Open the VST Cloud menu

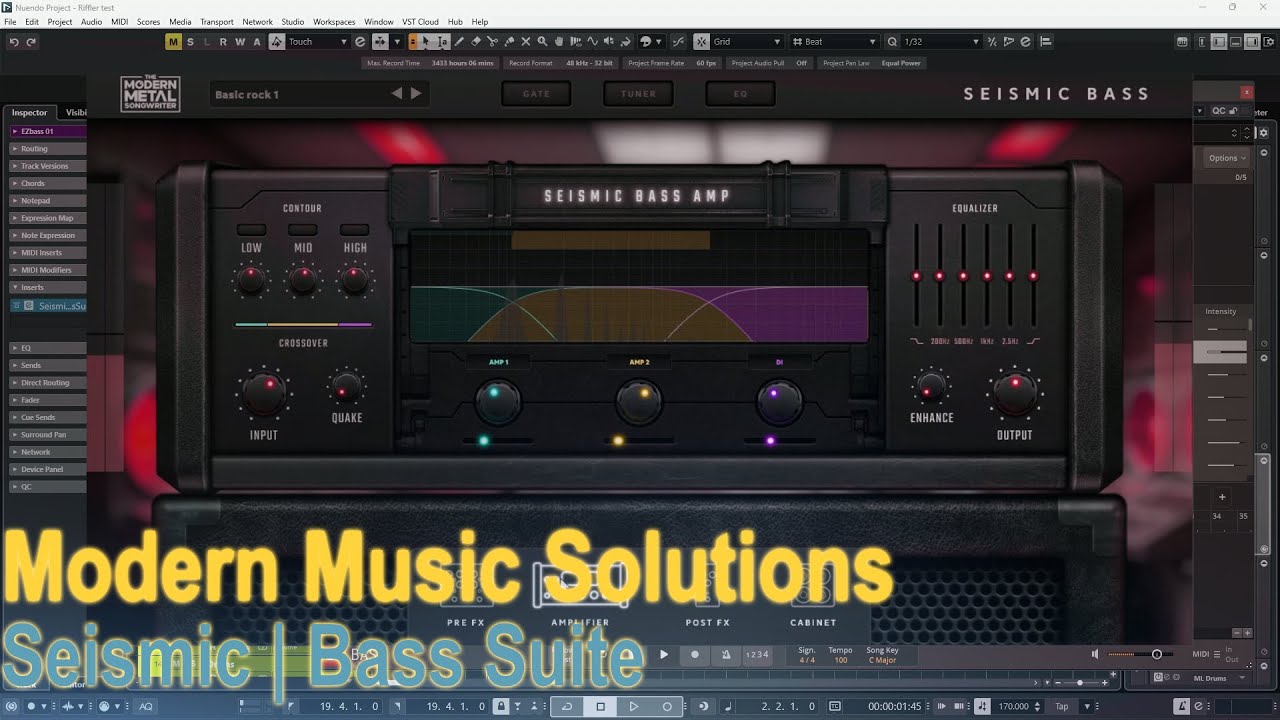click(x=420, y=22)
